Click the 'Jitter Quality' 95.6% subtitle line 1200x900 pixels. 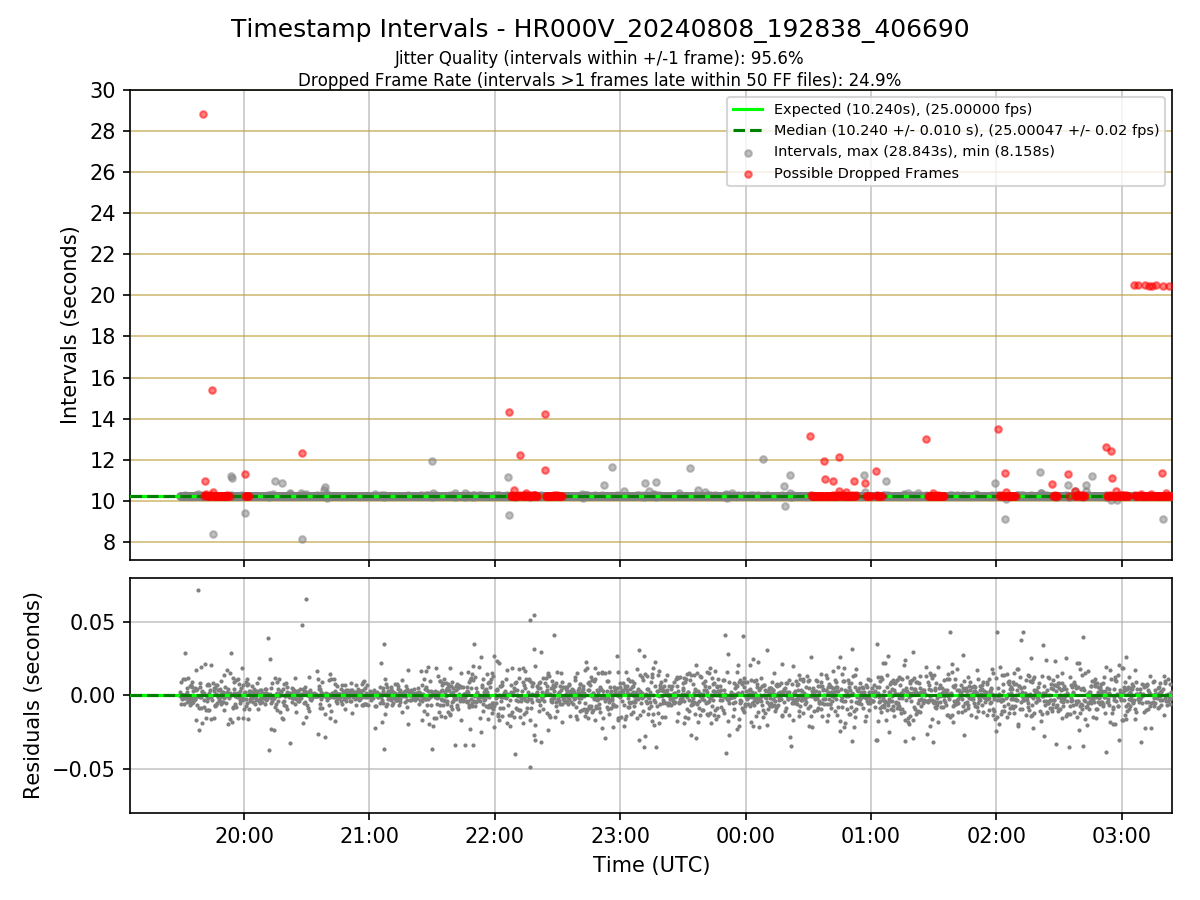[x=600, y=58]
